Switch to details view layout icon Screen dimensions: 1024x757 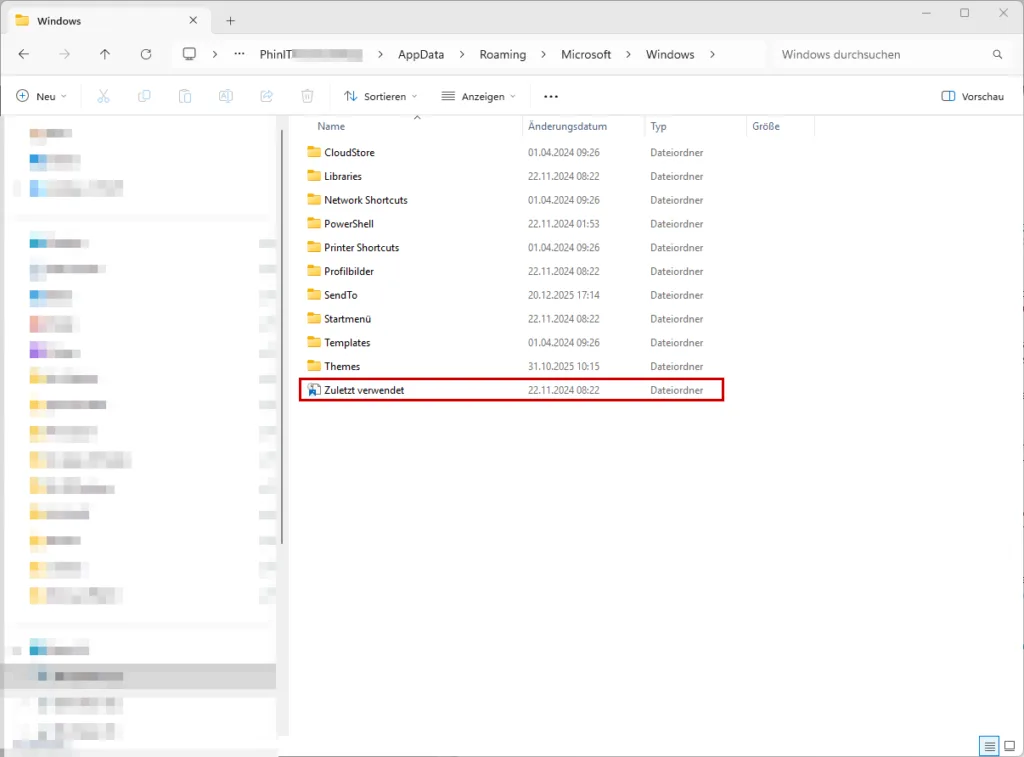coord(989,746)
